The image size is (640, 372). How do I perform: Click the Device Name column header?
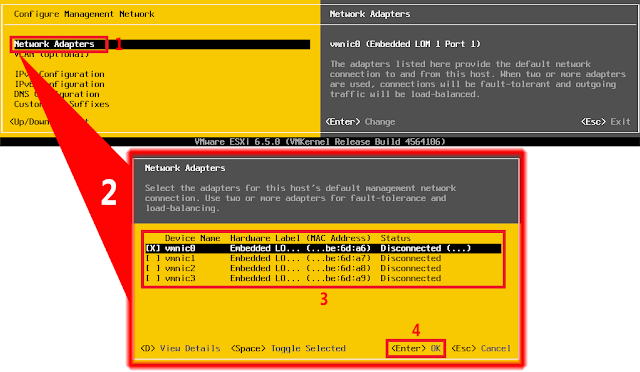(193, 238)
